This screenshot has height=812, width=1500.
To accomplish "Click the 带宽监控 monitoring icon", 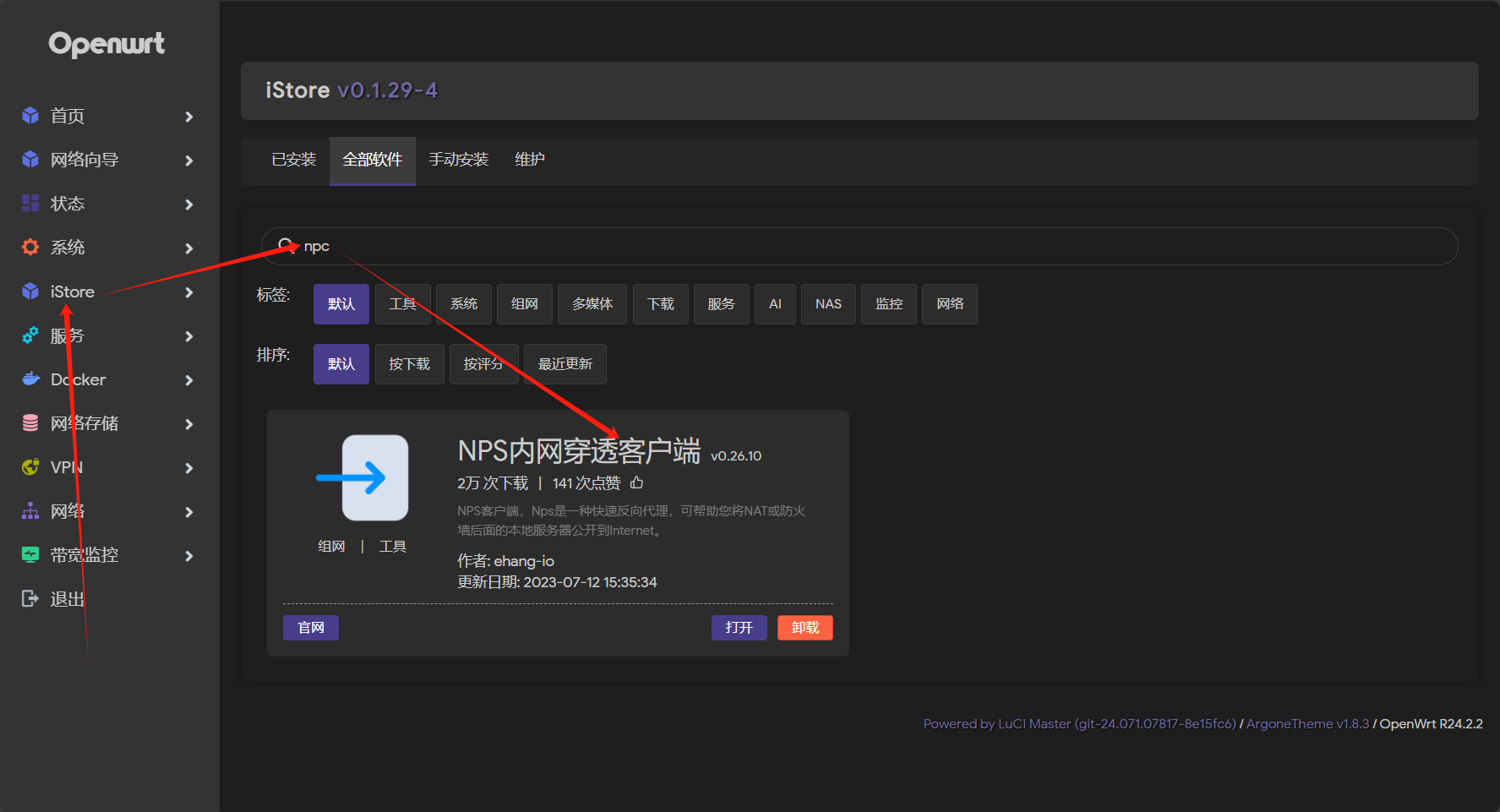I will pos(30,555).
